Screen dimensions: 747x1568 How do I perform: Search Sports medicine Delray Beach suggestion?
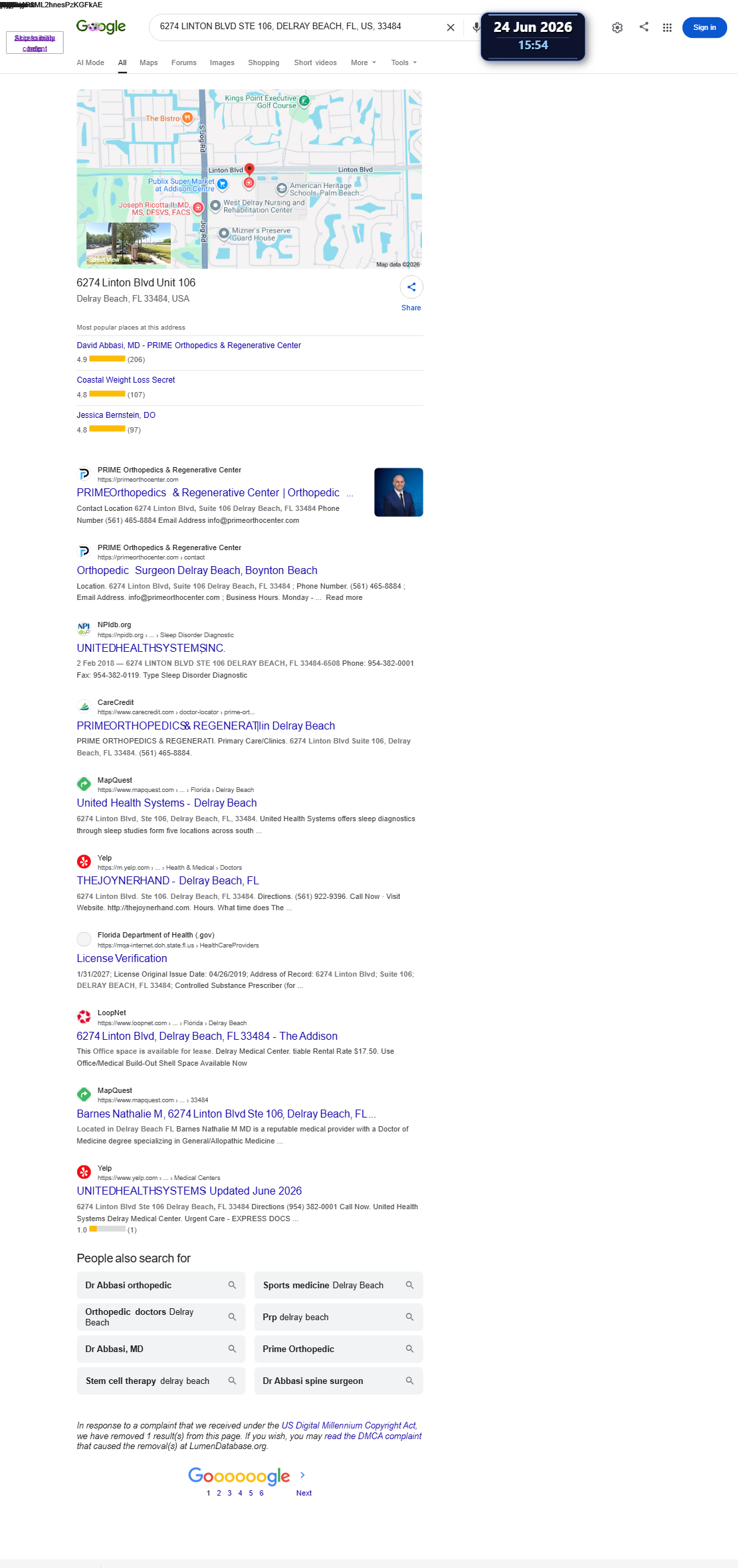tap(338, 1286)
